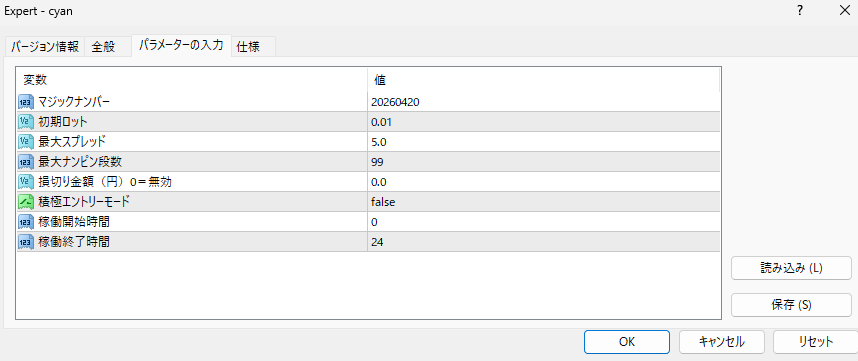
Task: Click the icon beside 損切り金額（円）
Action: click(x=26, y=182)
